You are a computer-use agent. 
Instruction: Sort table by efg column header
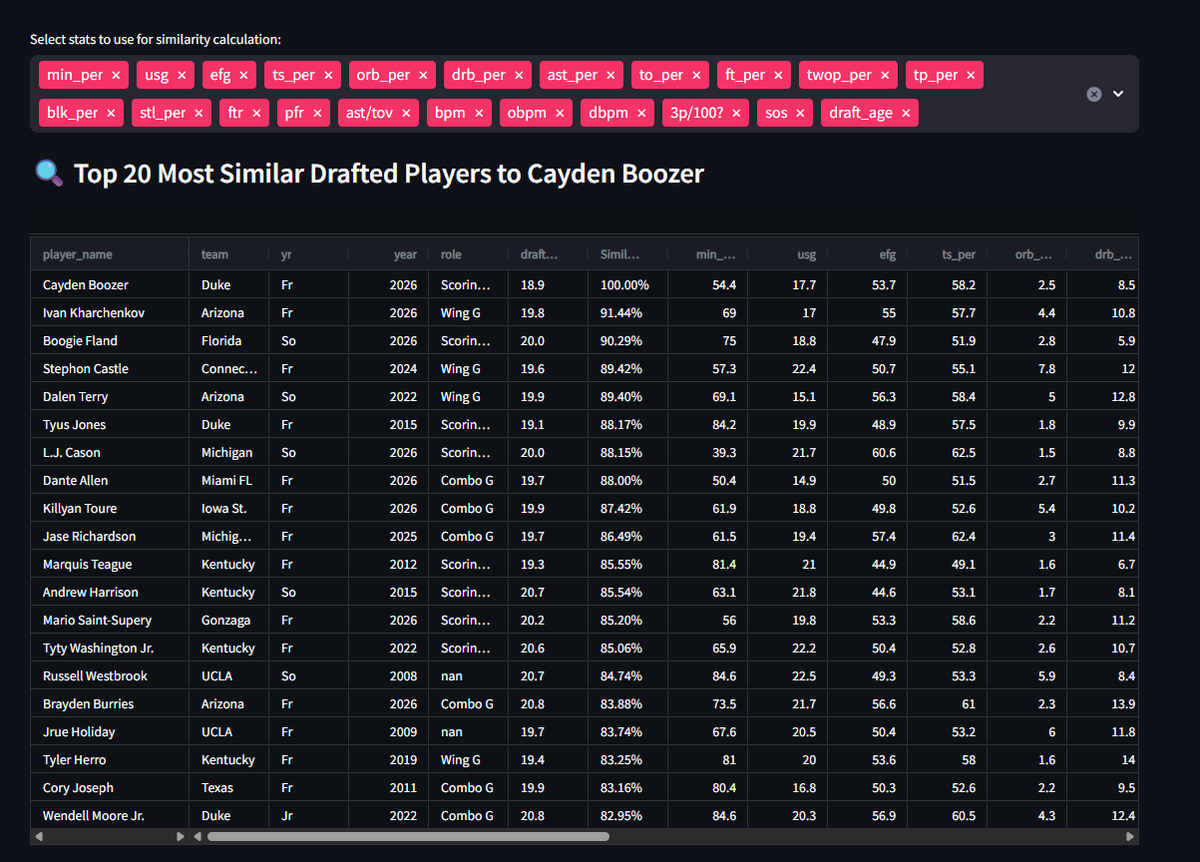point(867,255)
